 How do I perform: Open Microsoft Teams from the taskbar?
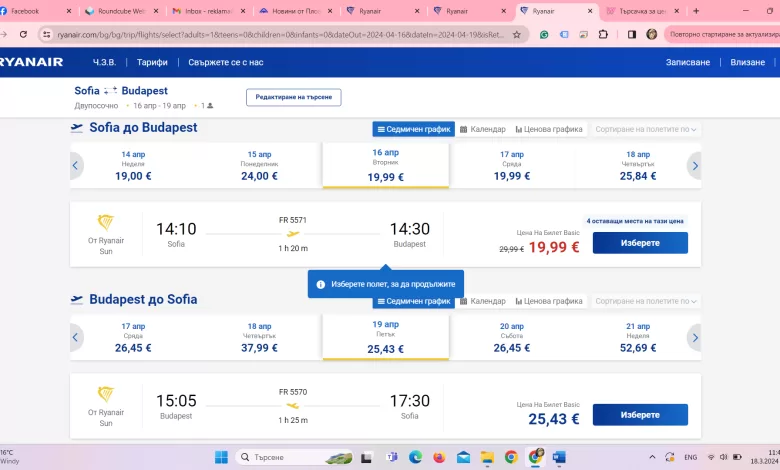[391, 457]
